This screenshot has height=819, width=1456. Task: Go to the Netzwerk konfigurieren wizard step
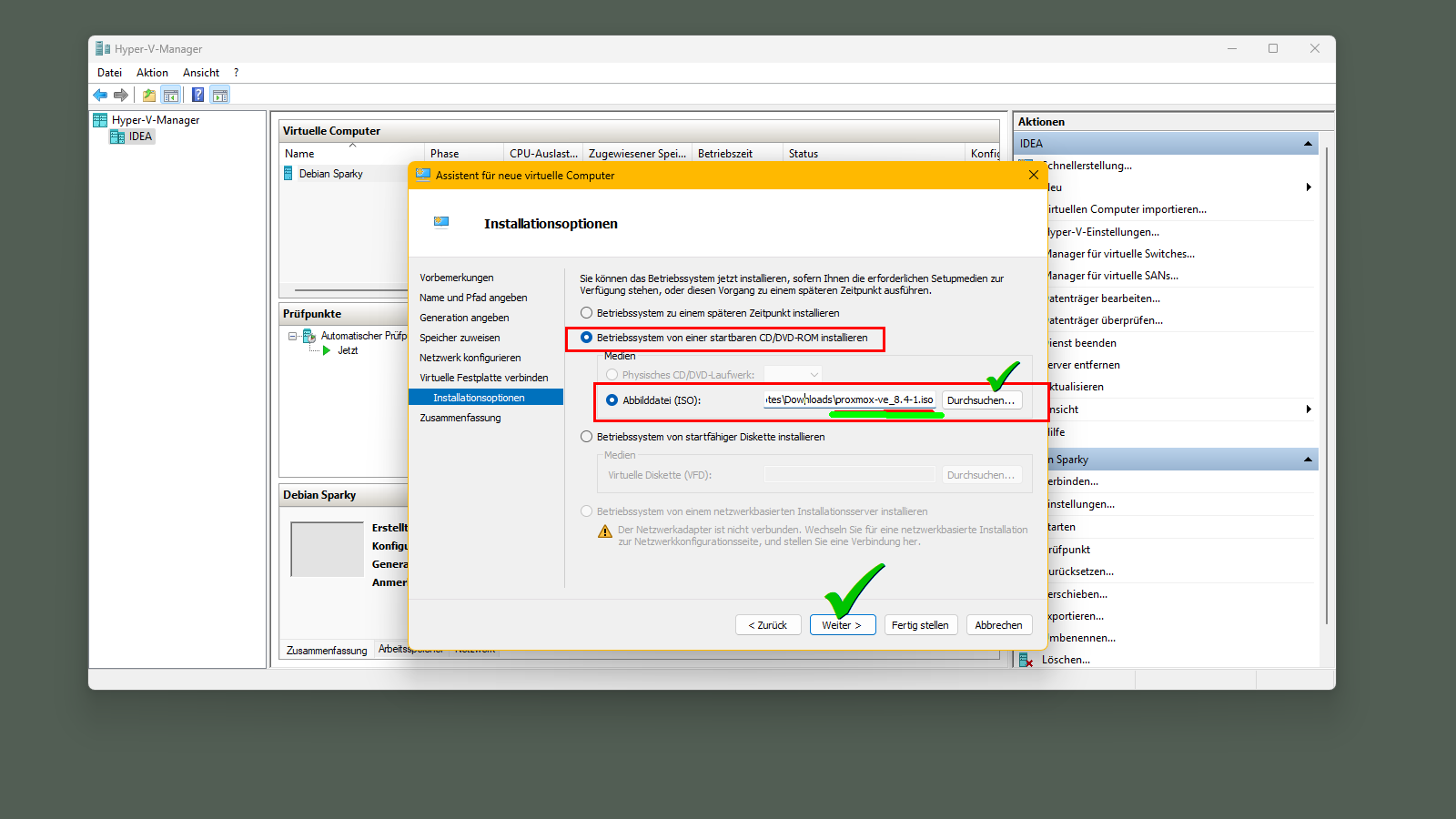[470, 358]
